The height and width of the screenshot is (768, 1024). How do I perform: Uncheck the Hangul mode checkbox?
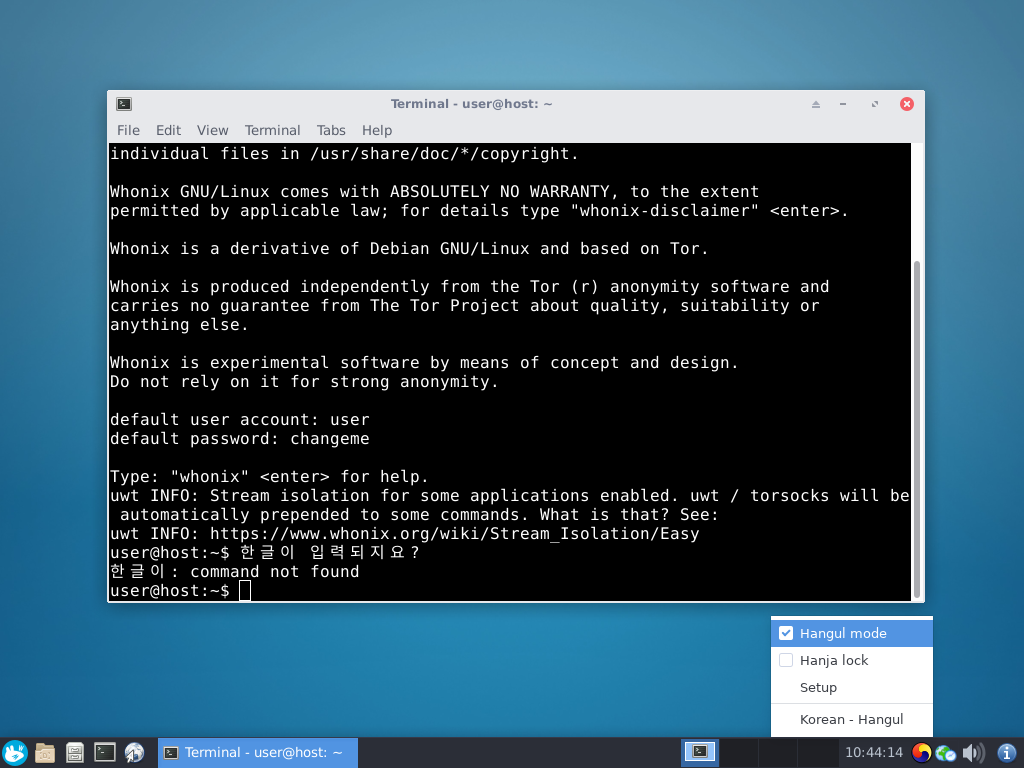pos(786,633)
